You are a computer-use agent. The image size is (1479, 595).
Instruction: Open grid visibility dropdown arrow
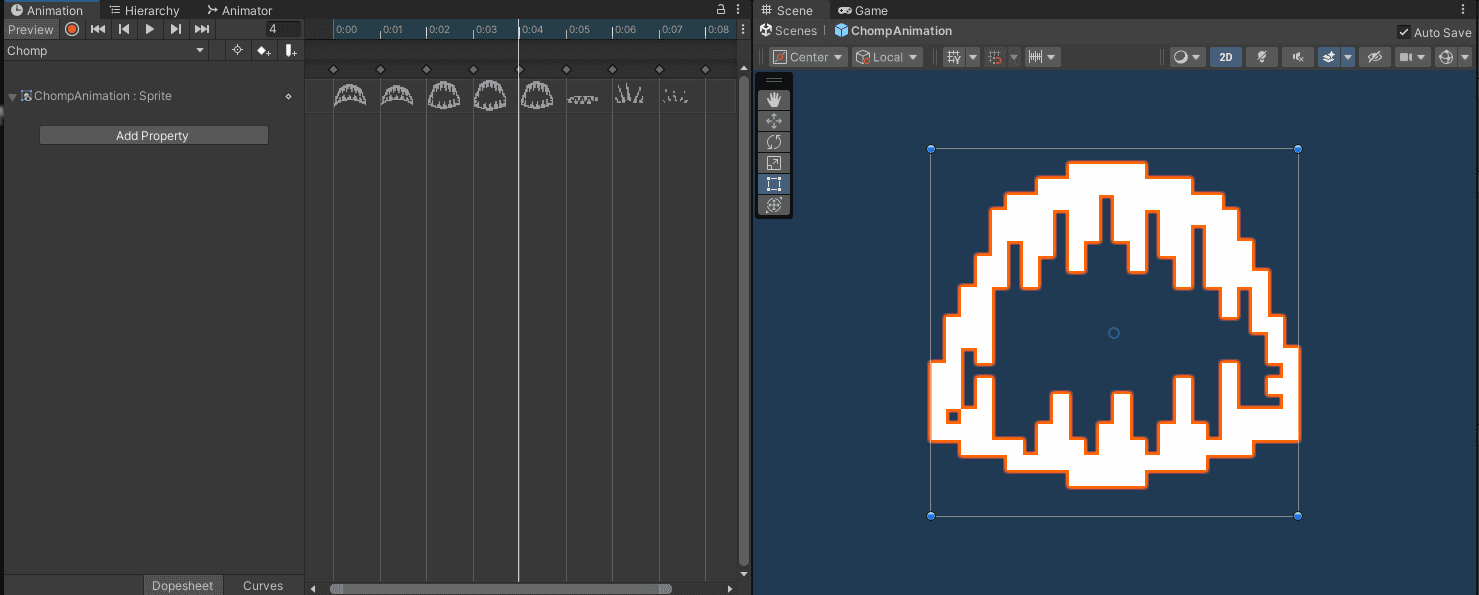click(973, 57)
